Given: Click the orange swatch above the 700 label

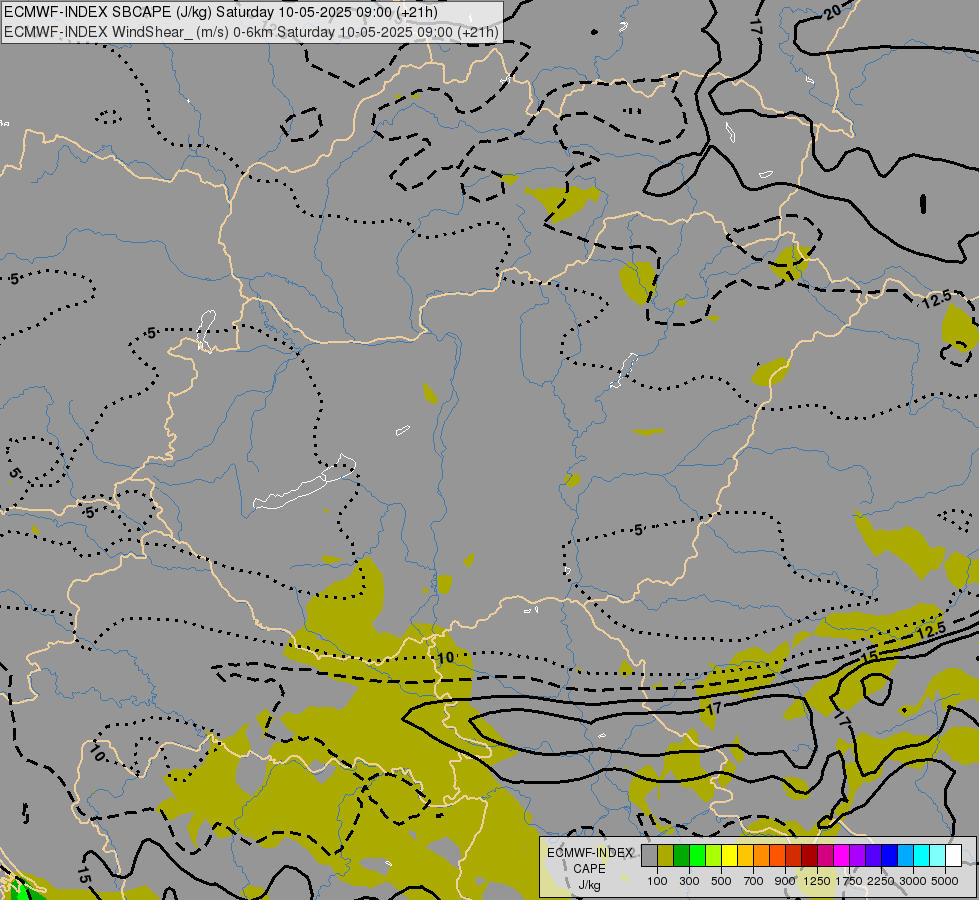Looking at the screenshot, I should pos(762,855).
